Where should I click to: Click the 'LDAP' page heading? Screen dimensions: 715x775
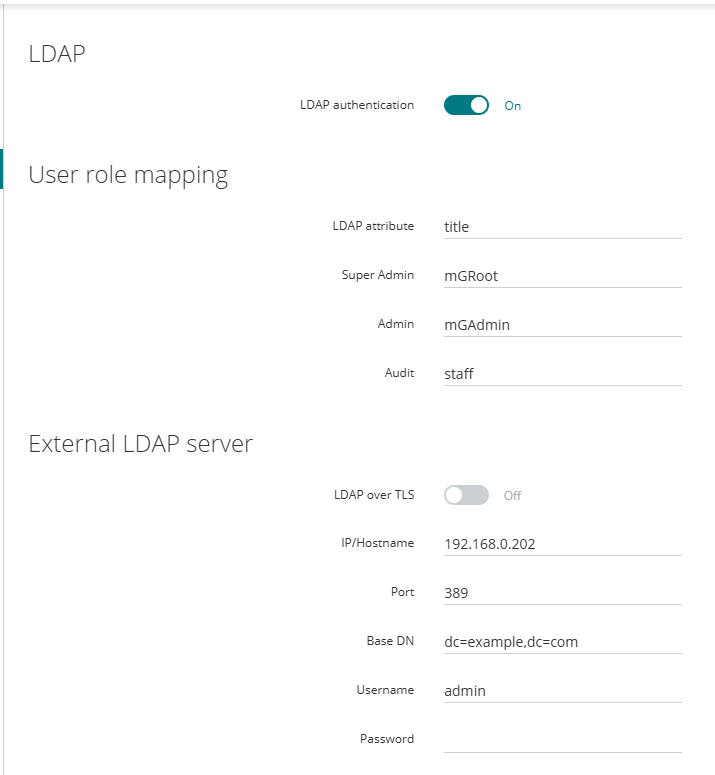(x=57, y=53)
